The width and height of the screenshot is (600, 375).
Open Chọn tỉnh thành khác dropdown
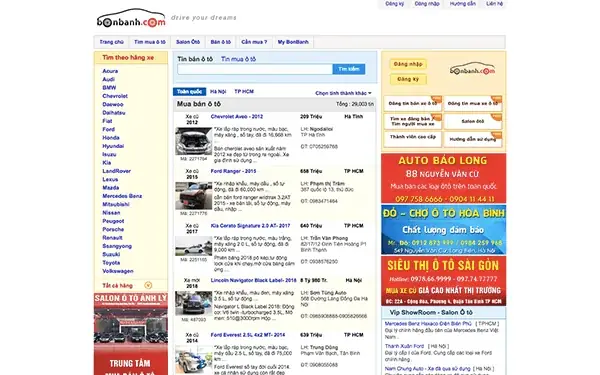tap(343, 93)
